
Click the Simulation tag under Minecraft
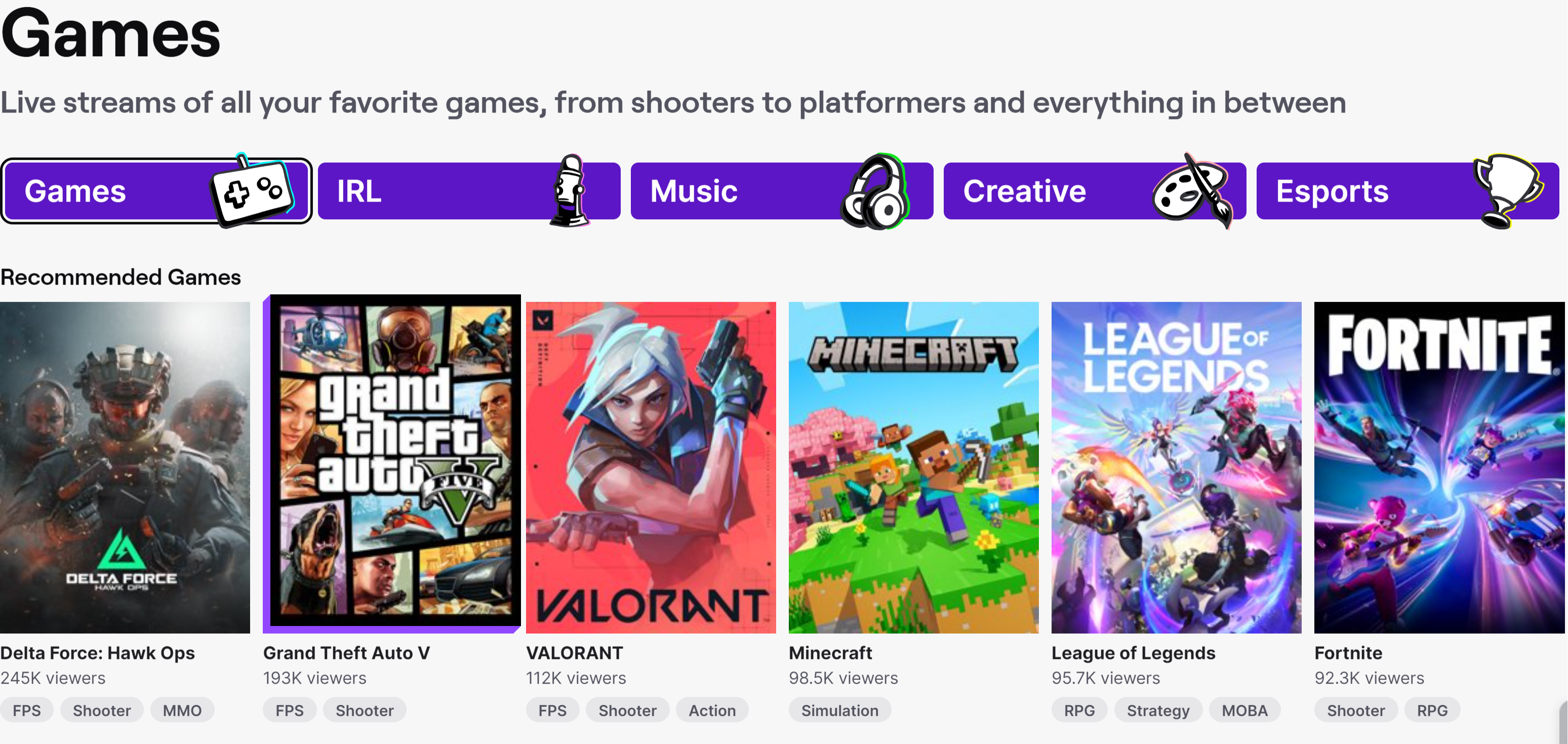click(839, 711)
